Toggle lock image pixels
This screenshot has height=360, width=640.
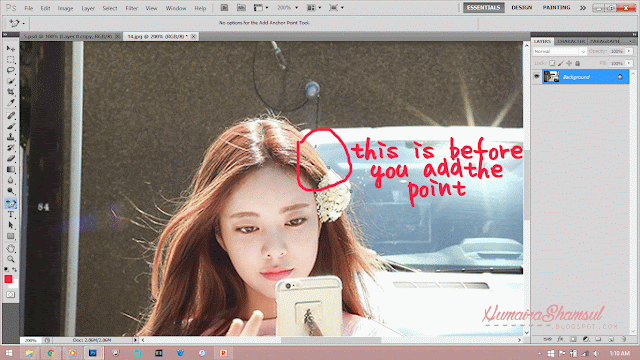[x=561, y=63]
